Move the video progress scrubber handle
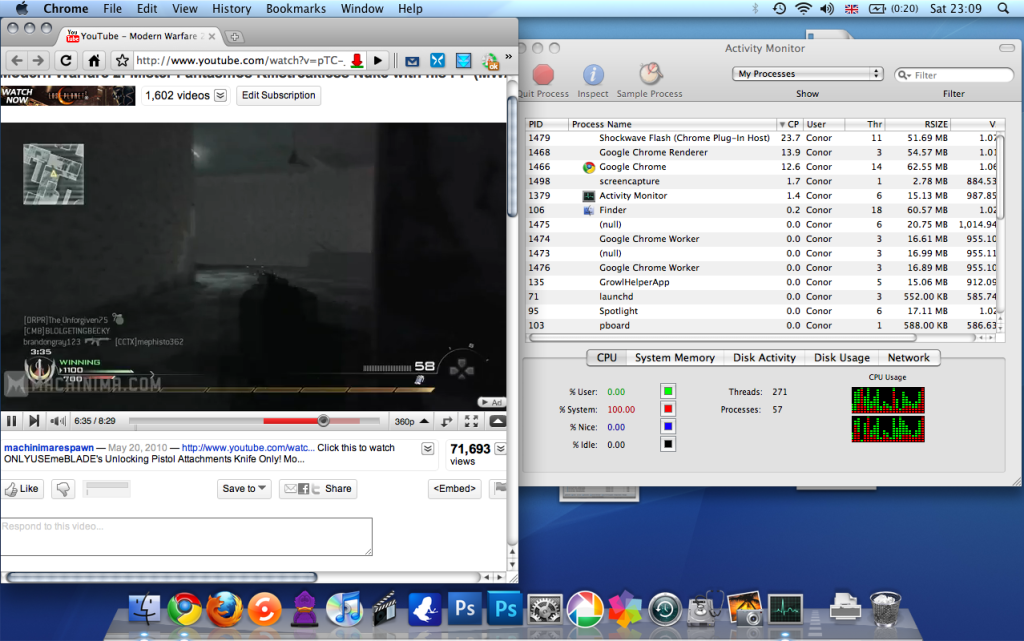The height and width of the screenshot is (641, 1024). [x=323, y=421]
